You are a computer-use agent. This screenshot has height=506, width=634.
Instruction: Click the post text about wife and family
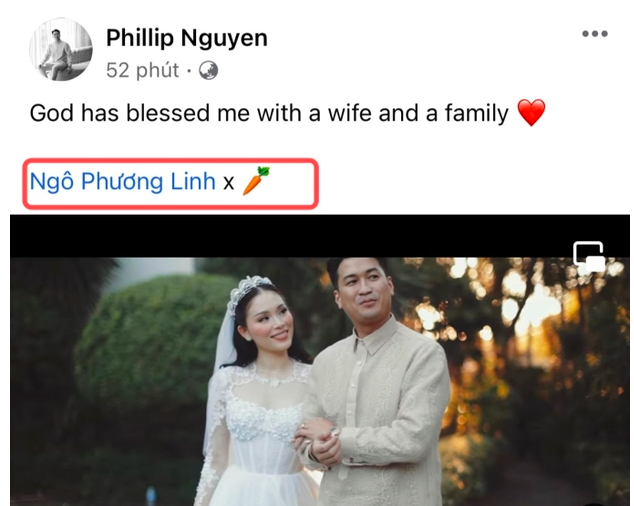click(x=269, y=113)
